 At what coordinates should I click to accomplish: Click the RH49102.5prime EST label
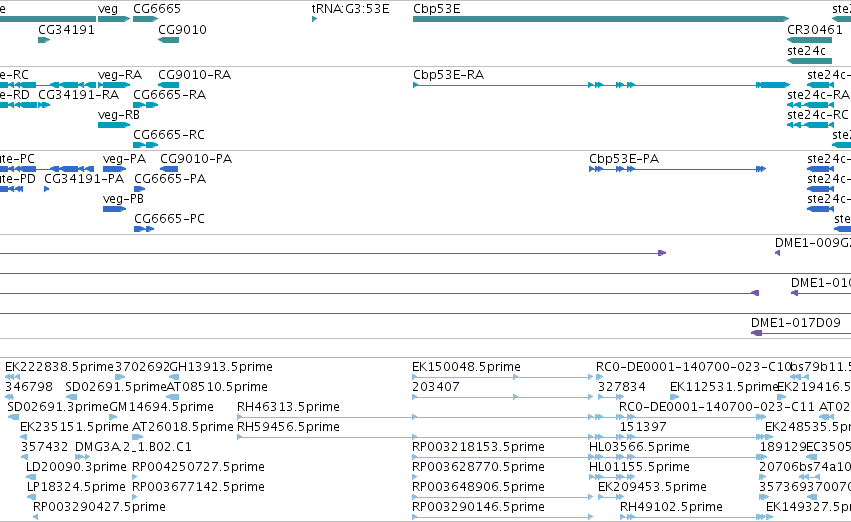pos(671,507)
